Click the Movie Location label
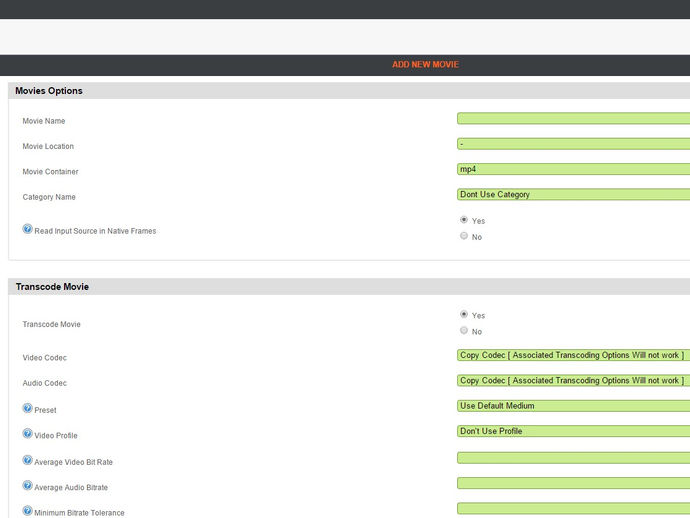 (x=48, y=146)
